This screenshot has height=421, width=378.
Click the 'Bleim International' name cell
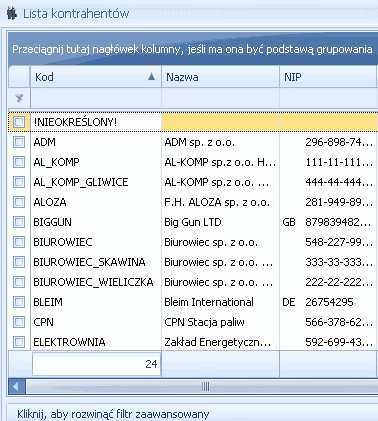coord(220,302)
